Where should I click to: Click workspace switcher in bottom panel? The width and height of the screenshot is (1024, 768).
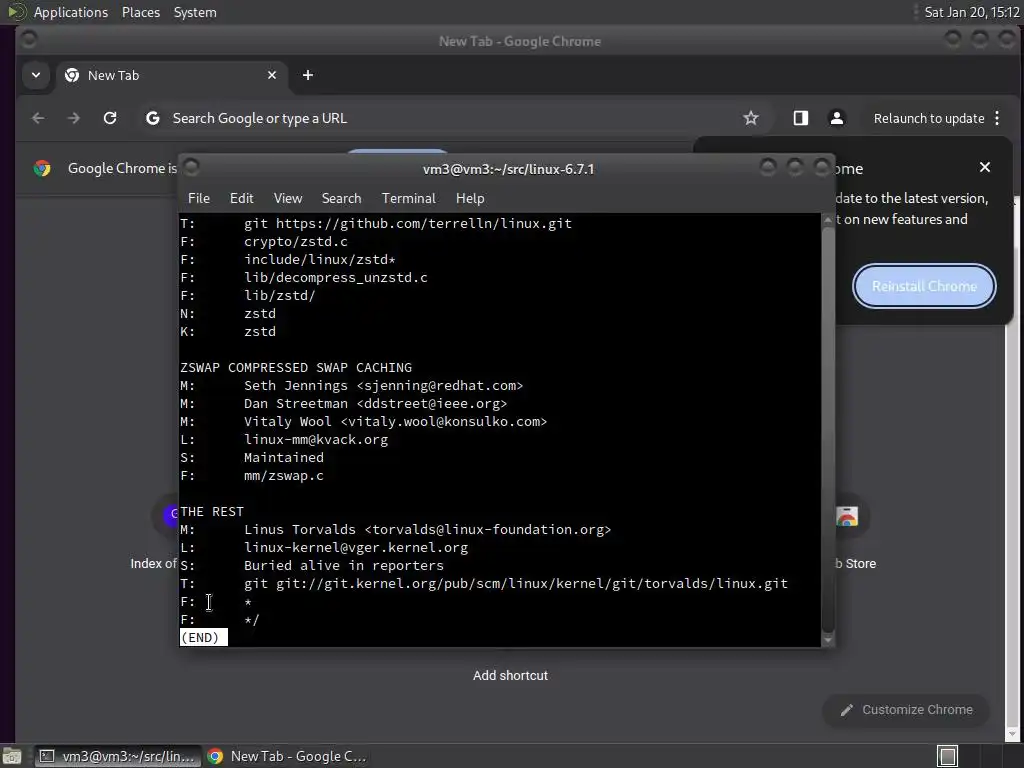947,756
